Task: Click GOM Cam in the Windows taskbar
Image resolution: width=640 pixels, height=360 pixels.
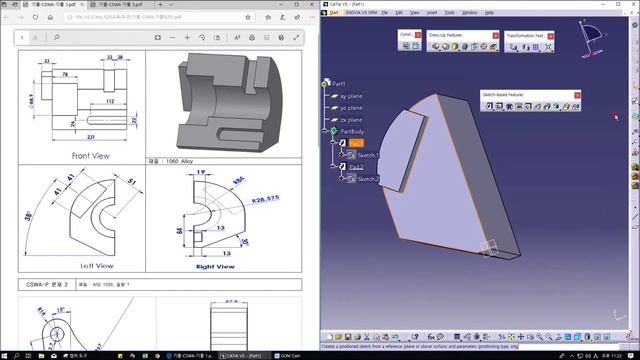Action: pyautogui.click(x=287, y=356)
